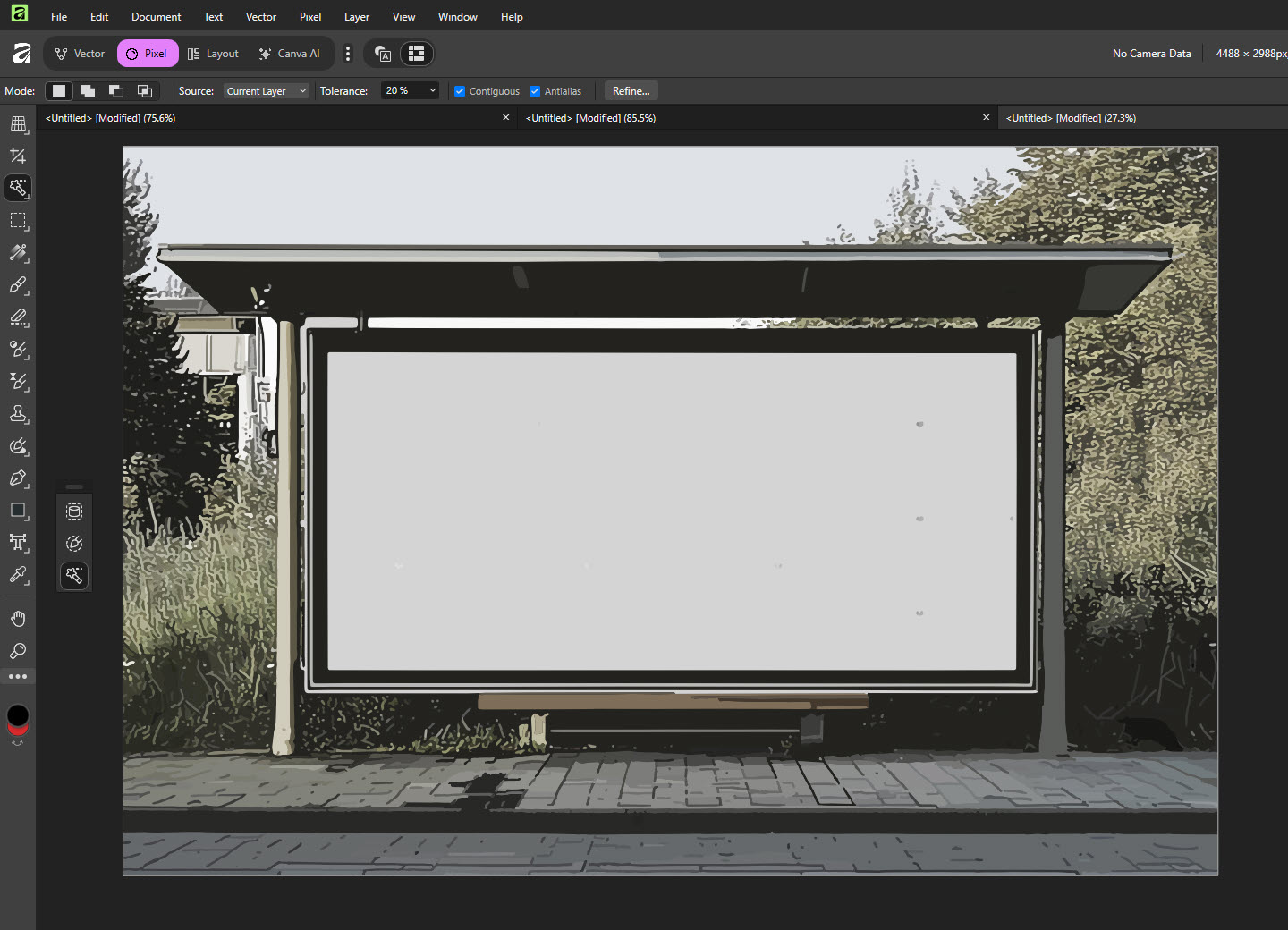Uncheck the Contiguous checkbox
This screenshot has width=1288, height=930.
tap(460, 91)
